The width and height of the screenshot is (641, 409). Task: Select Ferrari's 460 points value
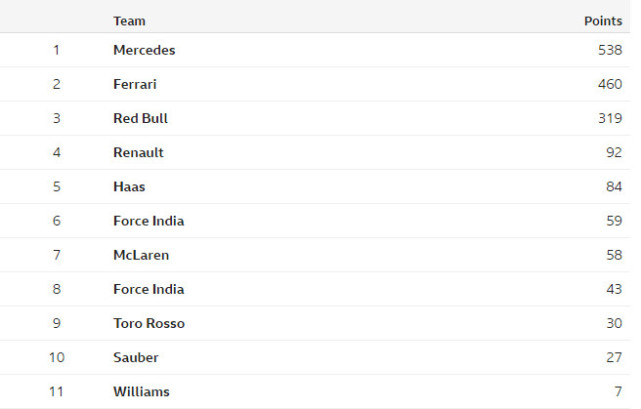609,84
